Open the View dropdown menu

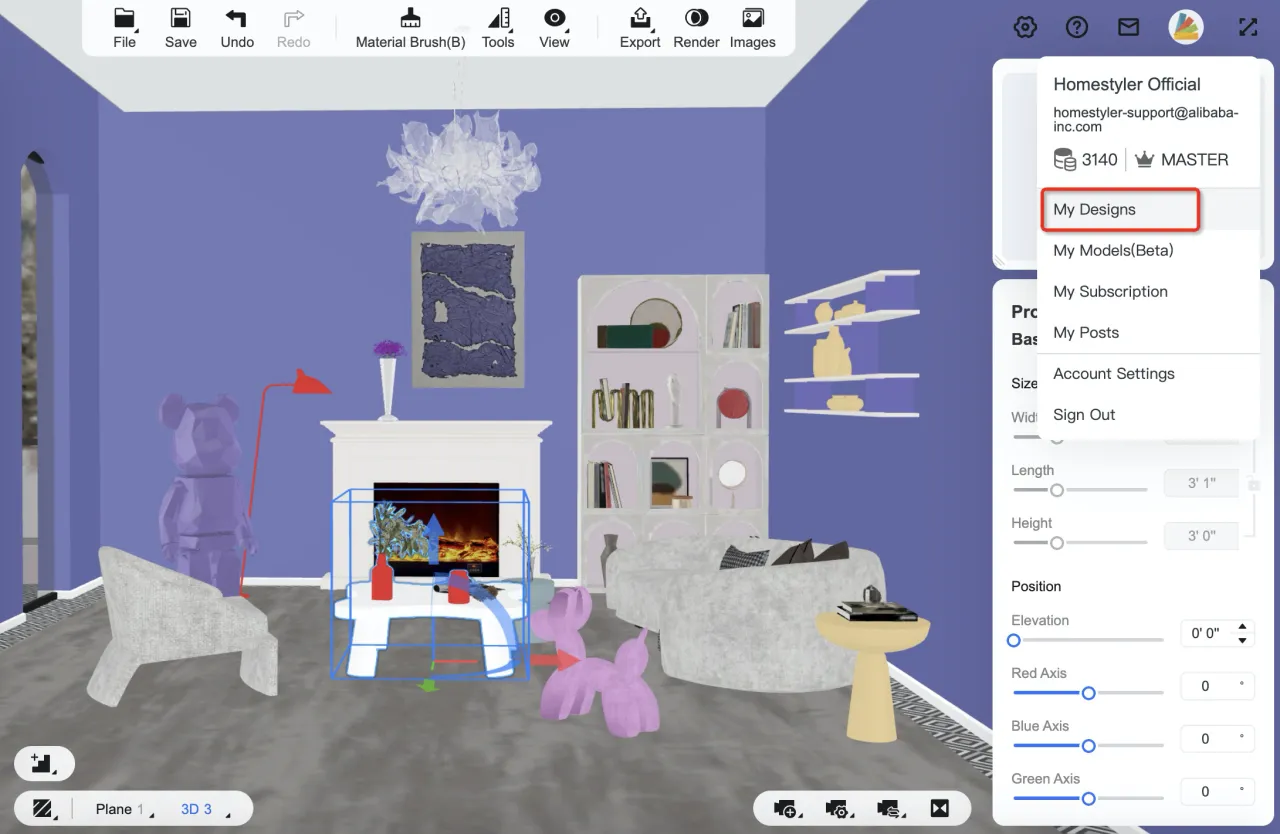(x=554, y=27)
